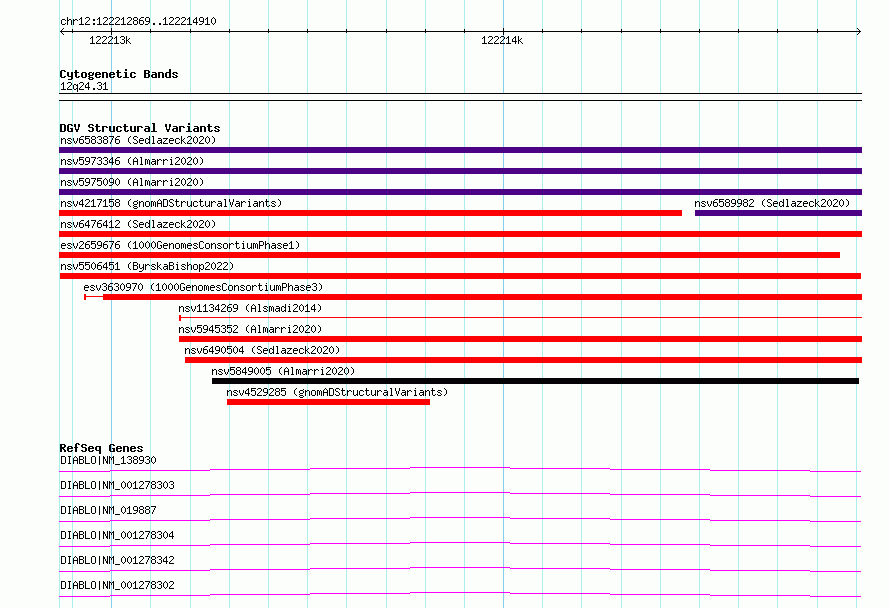Click the 122214k ruler label
Viewport: 890px width, 608px height.
tap(502, 40)
